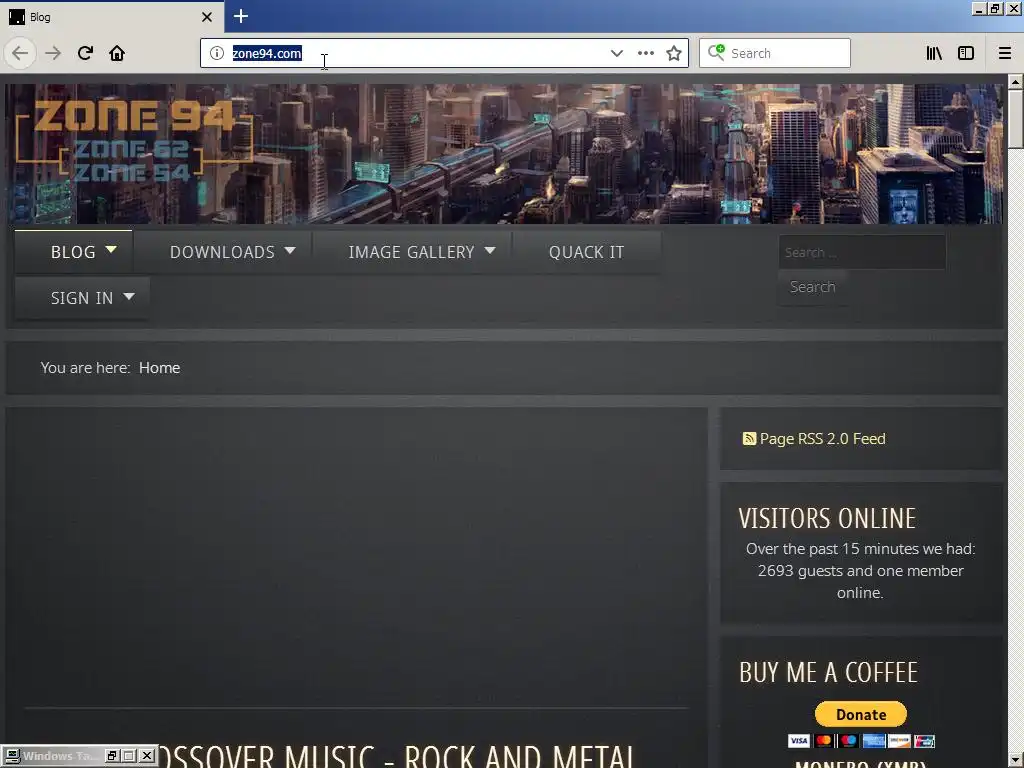The height and width of the screenshot is (768, 1024).
Task: Click the site search text box
Action: 862,252
